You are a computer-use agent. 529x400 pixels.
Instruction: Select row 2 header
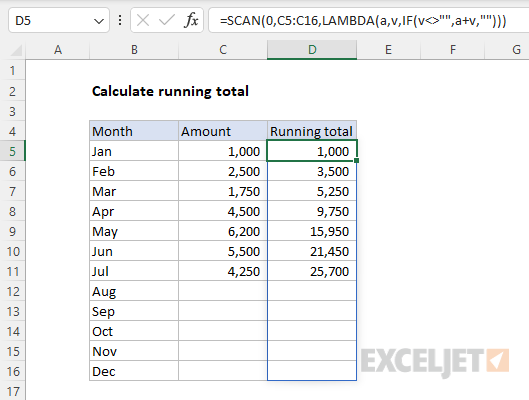coord(12,91)
